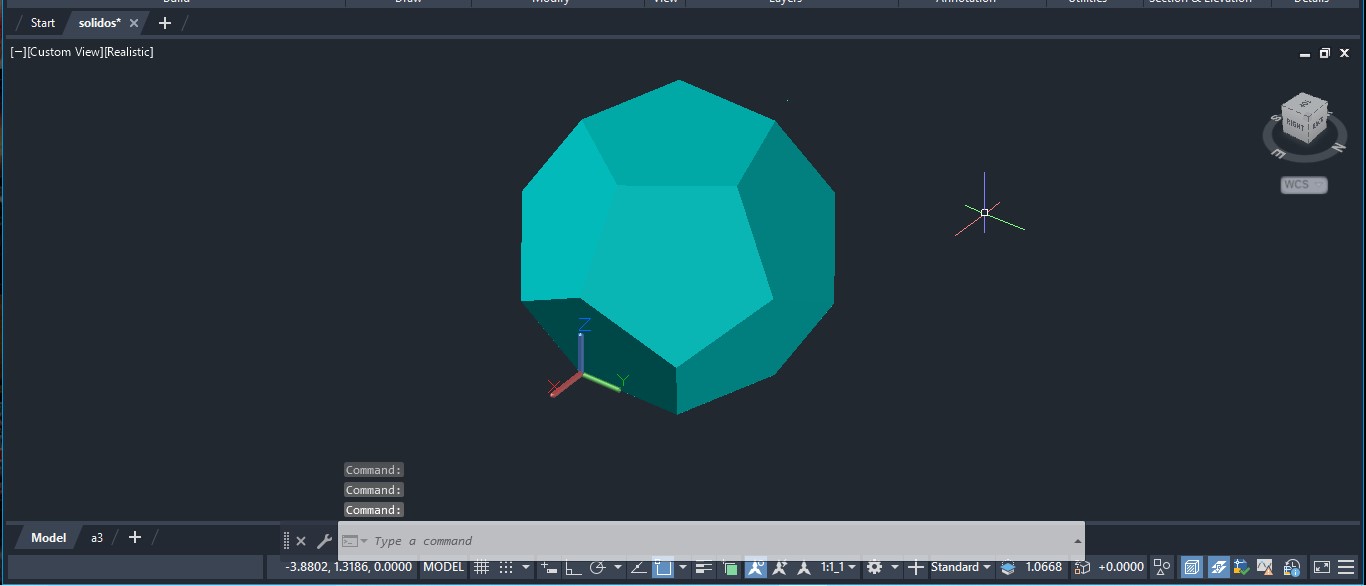Toggle polar tracking icon
Viewport: 1366px width, 586px height.
(x=598, y=567)
